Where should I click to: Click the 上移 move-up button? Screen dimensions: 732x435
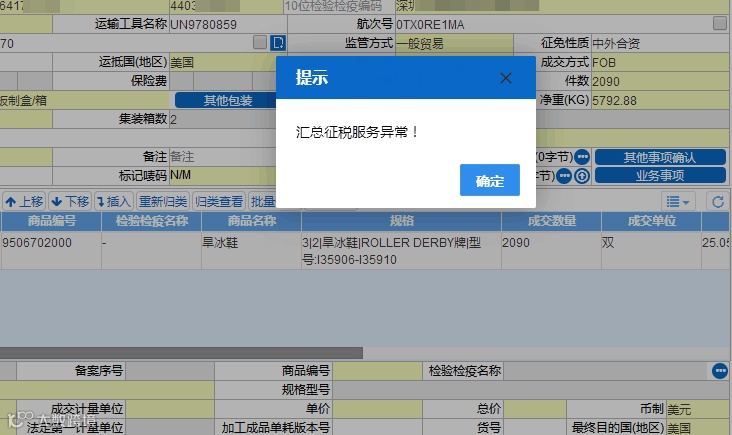pos(24,202)
